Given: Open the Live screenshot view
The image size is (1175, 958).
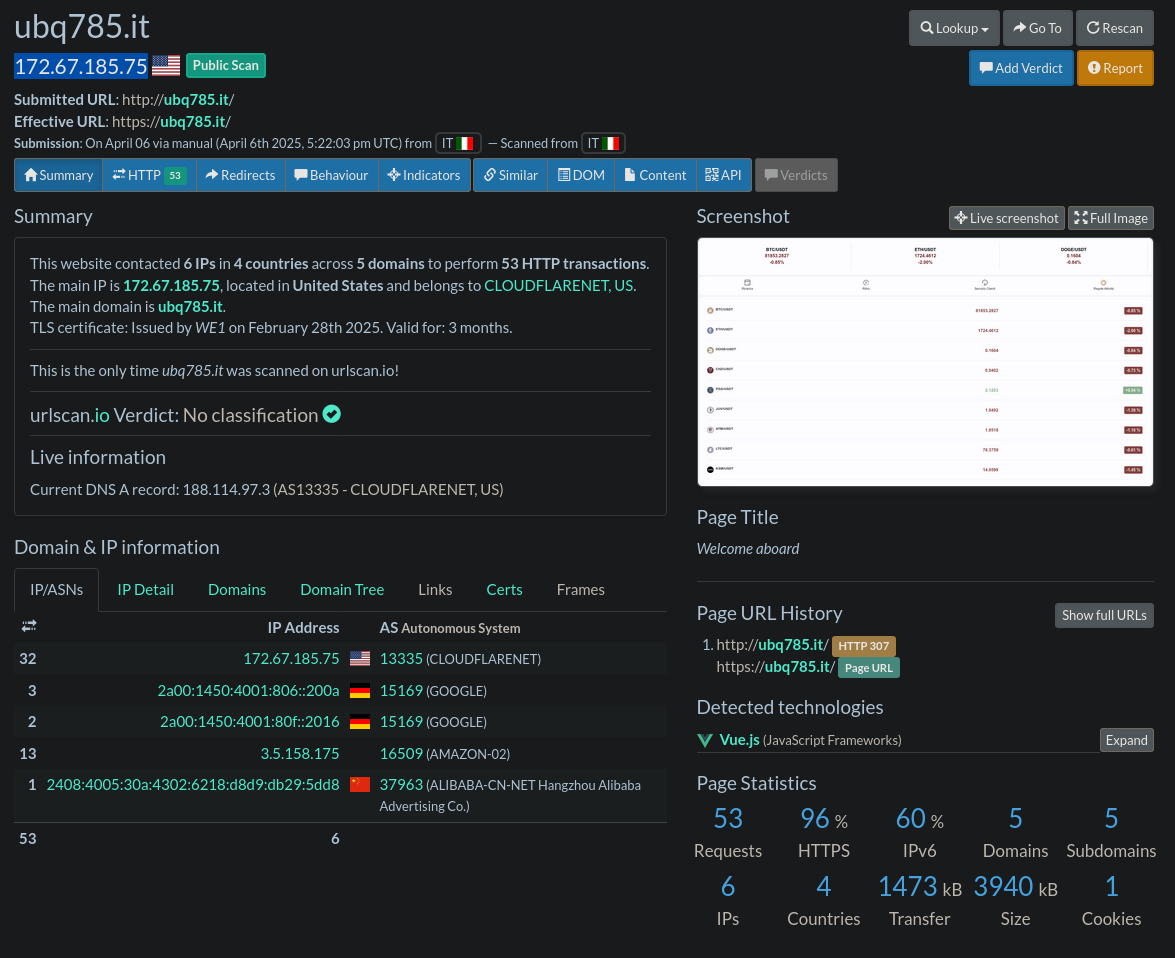Looking at the screenshot, I should click(1006, 218).
